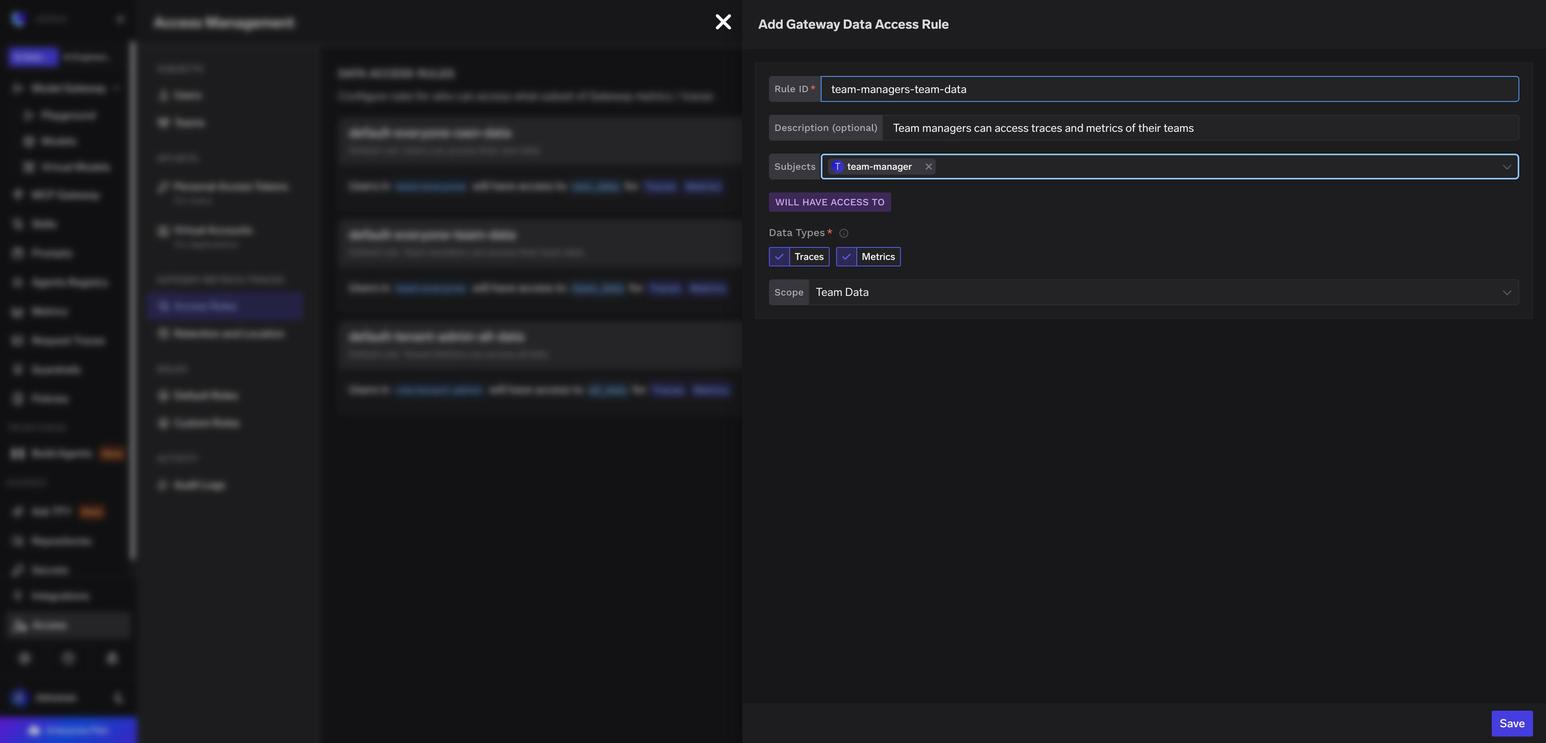Viewport: 1546px width, 743px height.
Task: Click the 'WILL HAVE ACCESS TO' label
Action: coord(830,202)
